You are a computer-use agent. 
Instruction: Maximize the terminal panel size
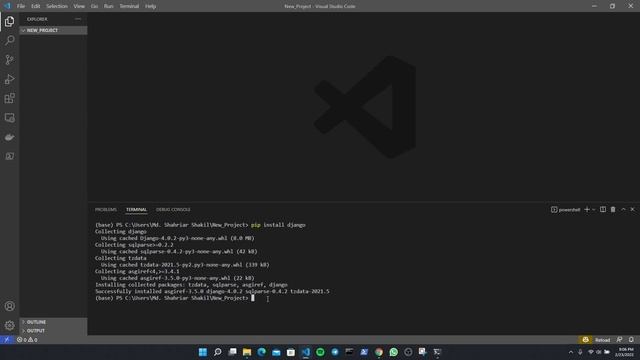(623, 209)
